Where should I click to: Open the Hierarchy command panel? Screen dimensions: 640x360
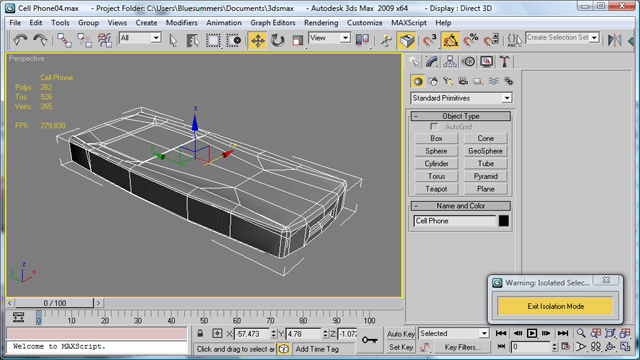pyautogui.click(x=450, y=62)
